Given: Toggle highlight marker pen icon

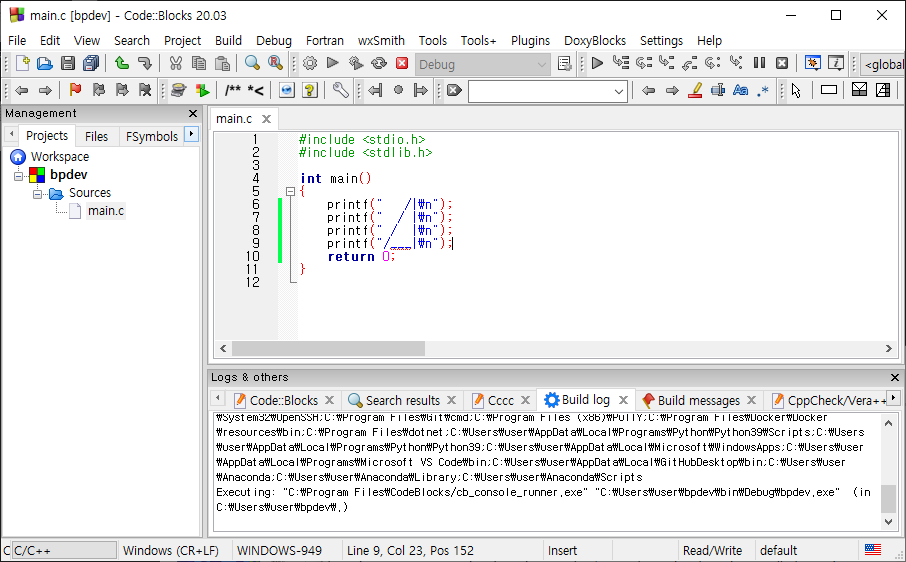Looking at the screenshot, I should point(695,90).
